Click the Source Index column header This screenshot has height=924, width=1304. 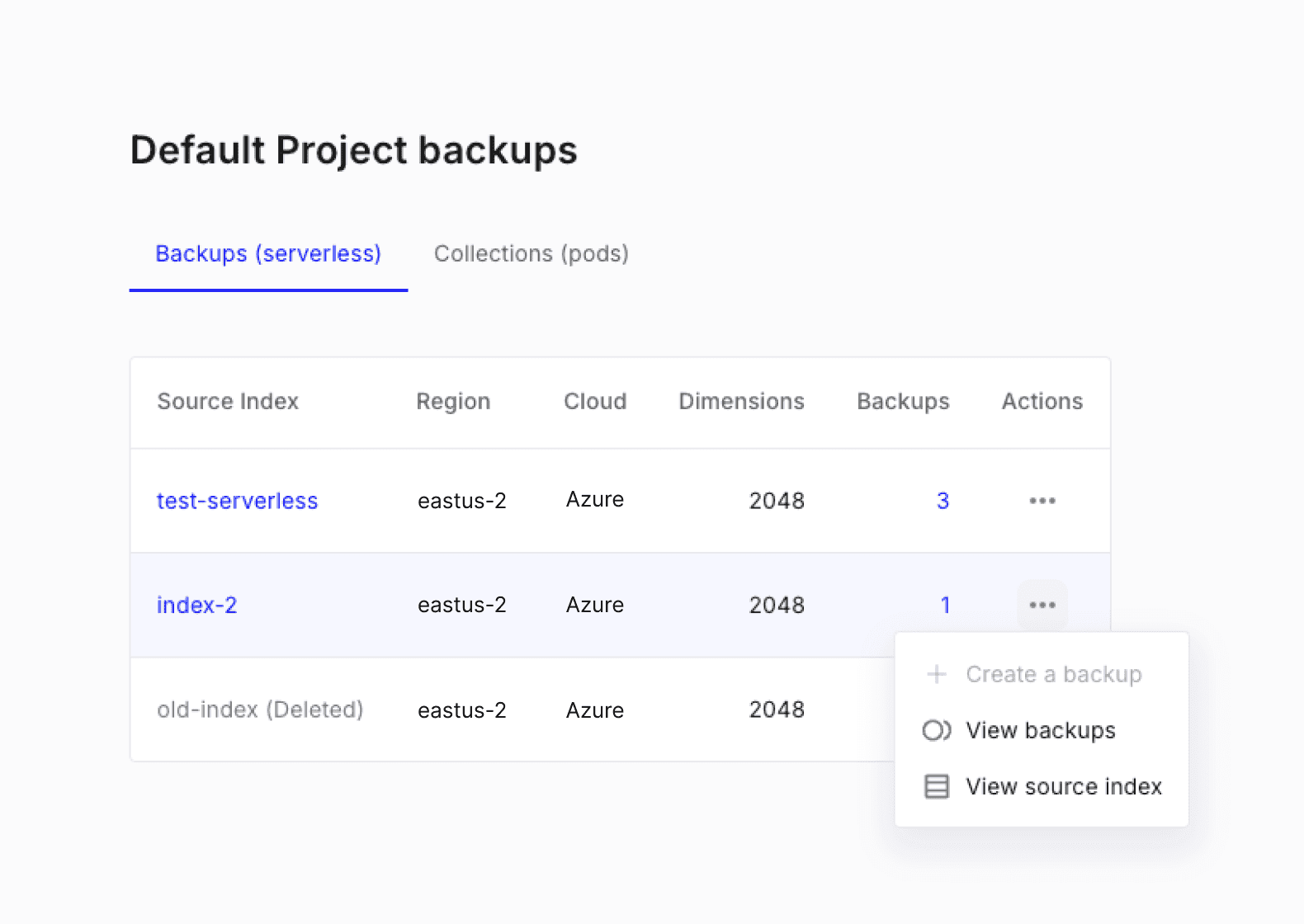(x=228, y=401)
